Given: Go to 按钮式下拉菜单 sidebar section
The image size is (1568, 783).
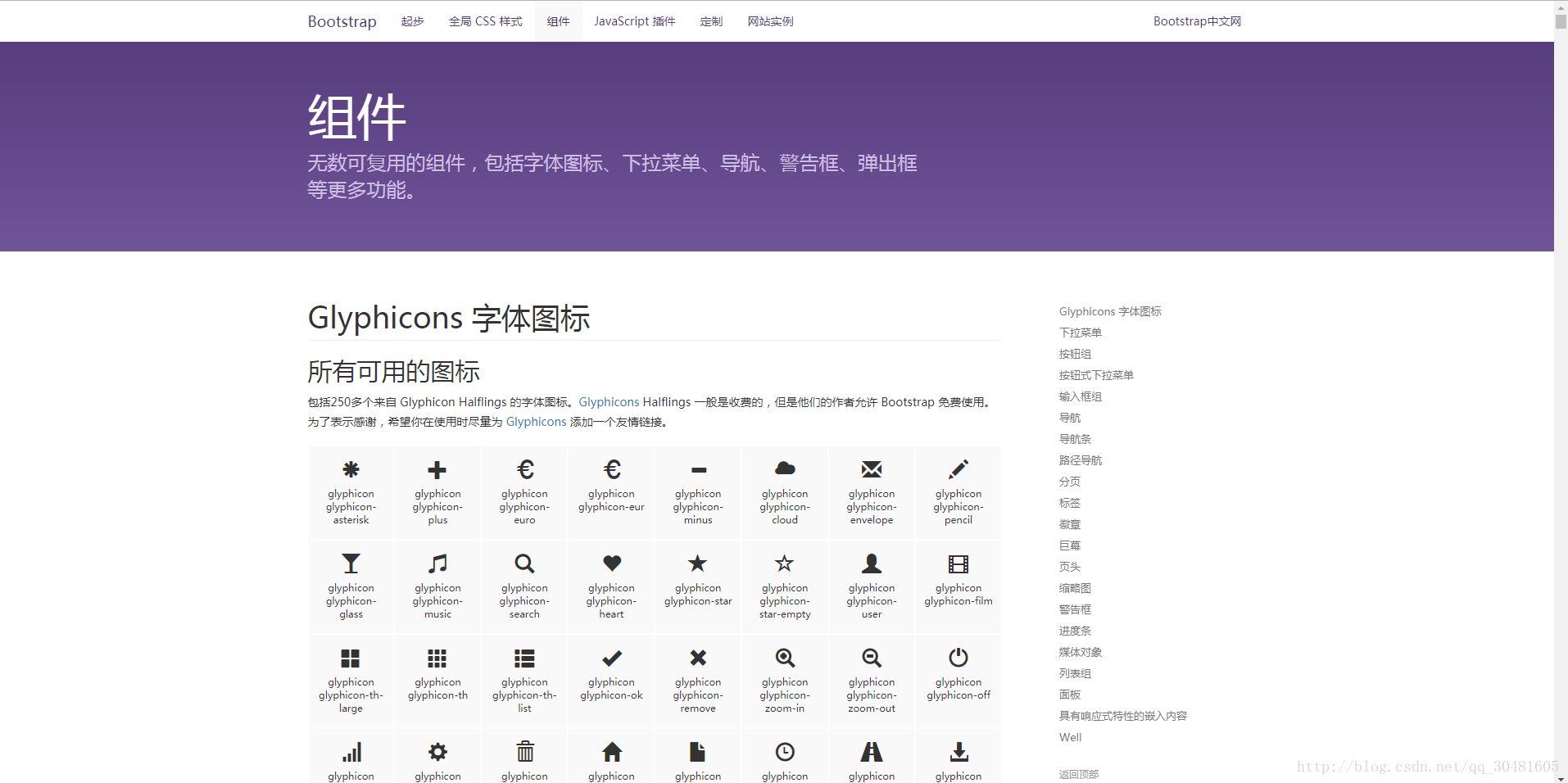Looking at the screenshot, I should [x=1096, y=375].
